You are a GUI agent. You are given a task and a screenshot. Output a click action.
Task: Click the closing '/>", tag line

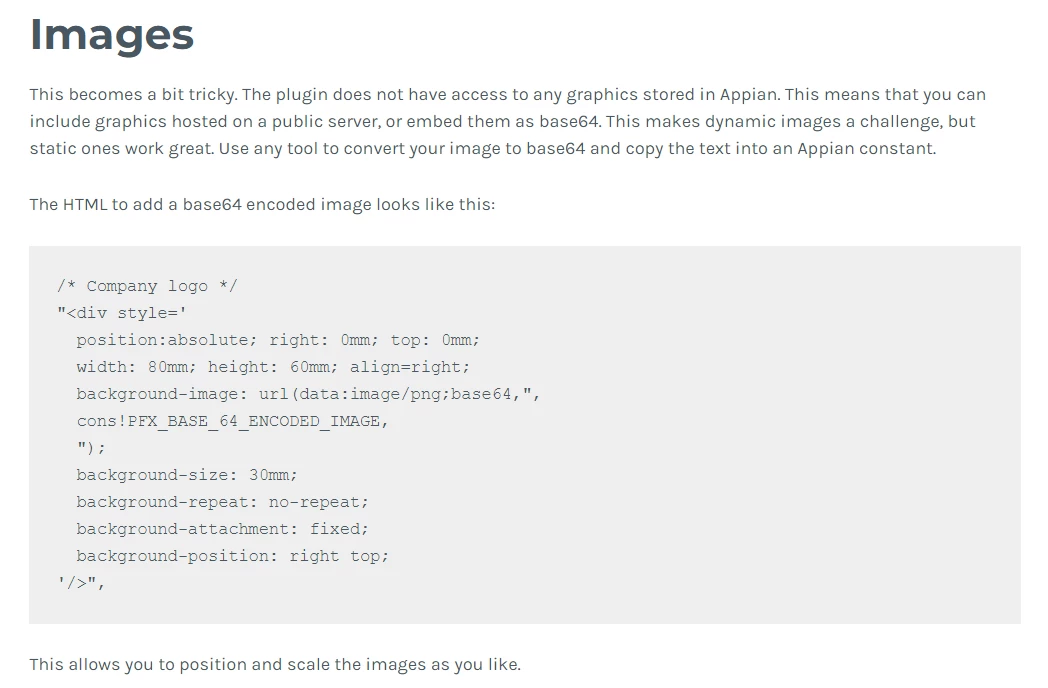(81, 583)
